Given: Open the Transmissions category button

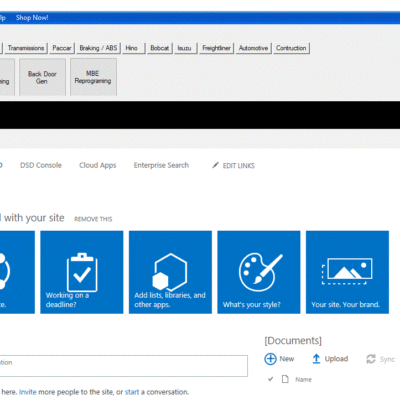Looking at the screenshot, I should (x=26, y=48).
